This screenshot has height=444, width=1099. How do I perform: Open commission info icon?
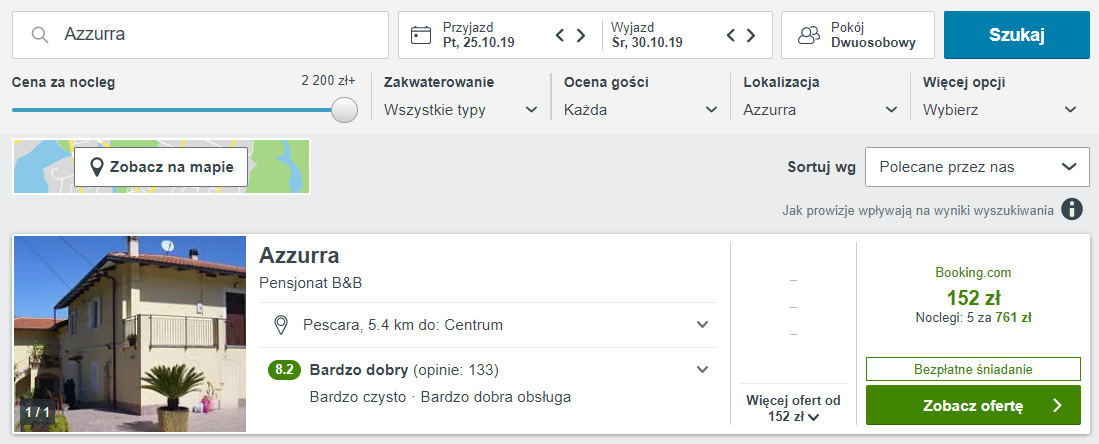click(x=1072, y=210)
